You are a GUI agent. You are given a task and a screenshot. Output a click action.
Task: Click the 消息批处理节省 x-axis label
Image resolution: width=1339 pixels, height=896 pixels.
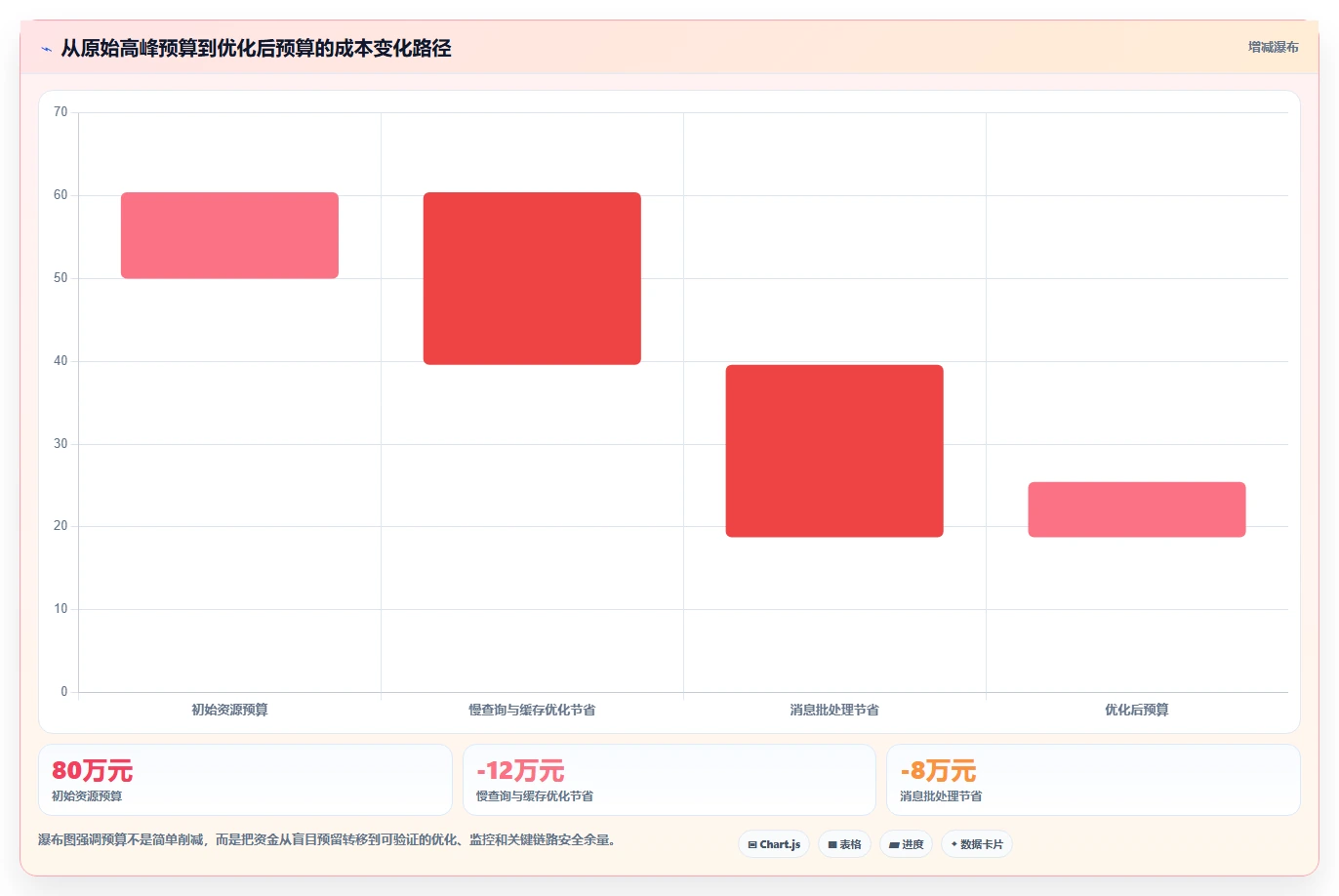point(834,710)
